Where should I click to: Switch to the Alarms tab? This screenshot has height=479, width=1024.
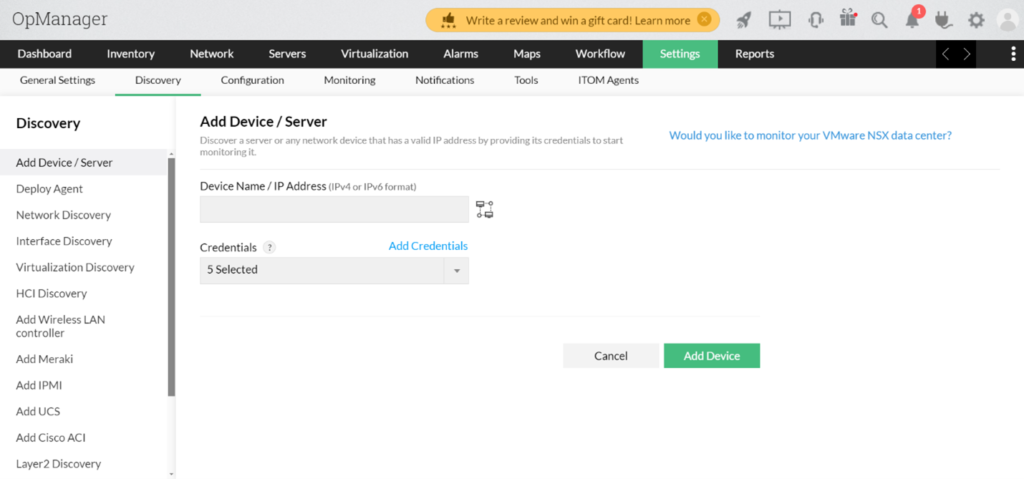460,54
